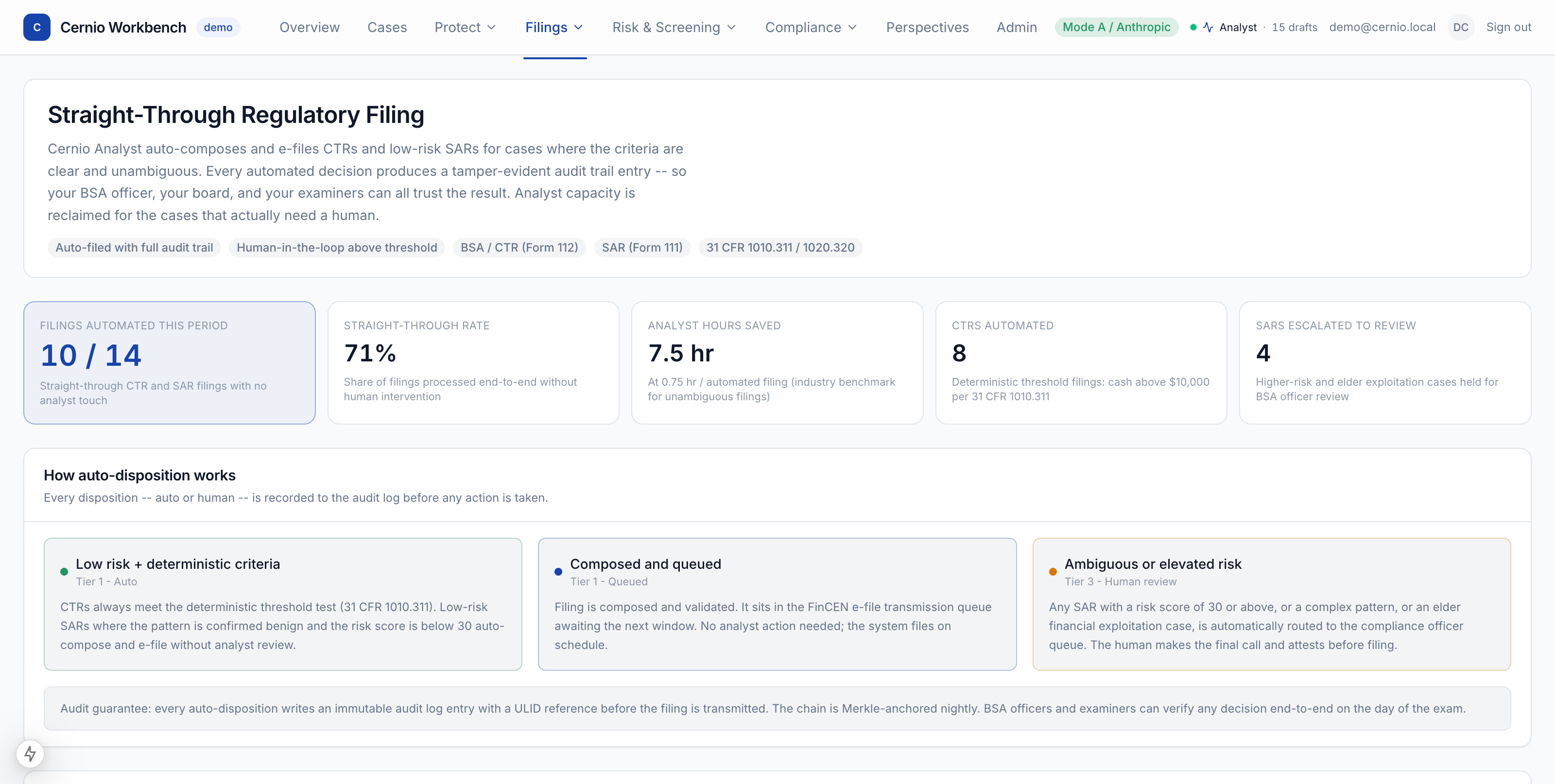Image resolution: width=1555 pixels, height=784 pixels.
Task: Click the blue dot on Composed and queued
Action: pyautogui.click(x=558, y=572)
